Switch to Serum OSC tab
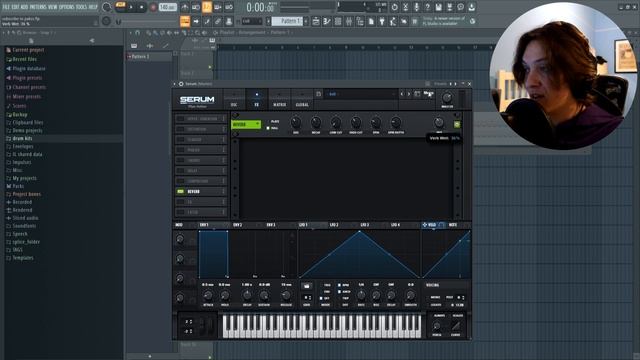Image resolution: width=640 pixels, height=360 pixels. [234, 100]
